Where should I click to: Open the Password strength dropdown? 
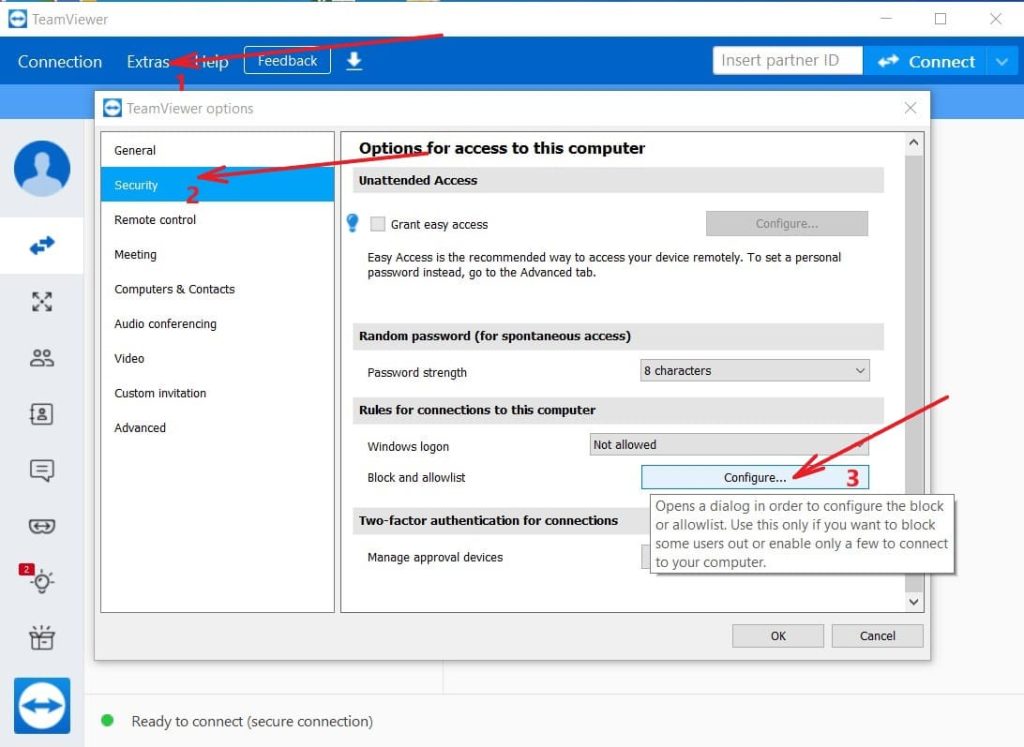point(755,370)
